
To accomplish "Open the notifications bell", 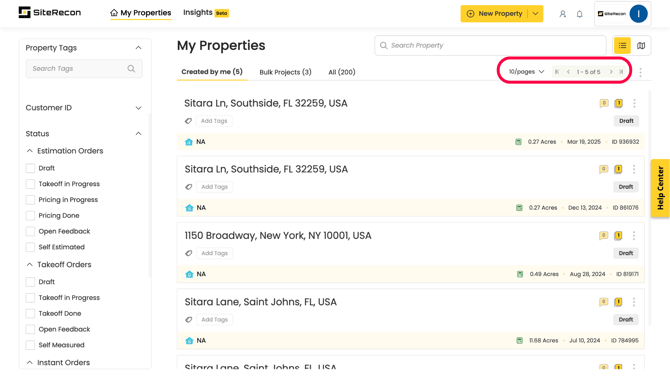I will [579, 14].
